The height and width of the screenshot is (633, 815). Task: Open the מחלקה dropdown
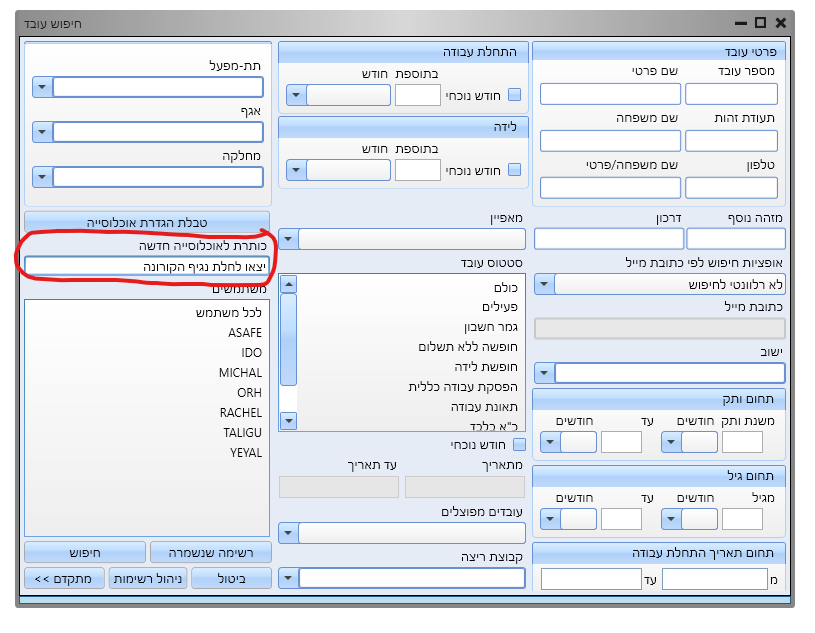click(41, 177)
